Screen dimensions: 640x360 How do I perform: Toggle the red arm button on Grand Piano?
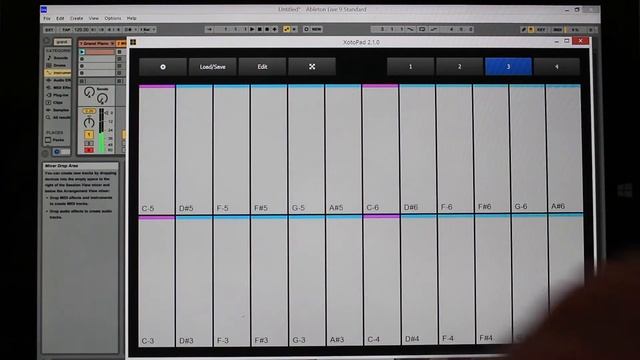[x=89, y=150]
